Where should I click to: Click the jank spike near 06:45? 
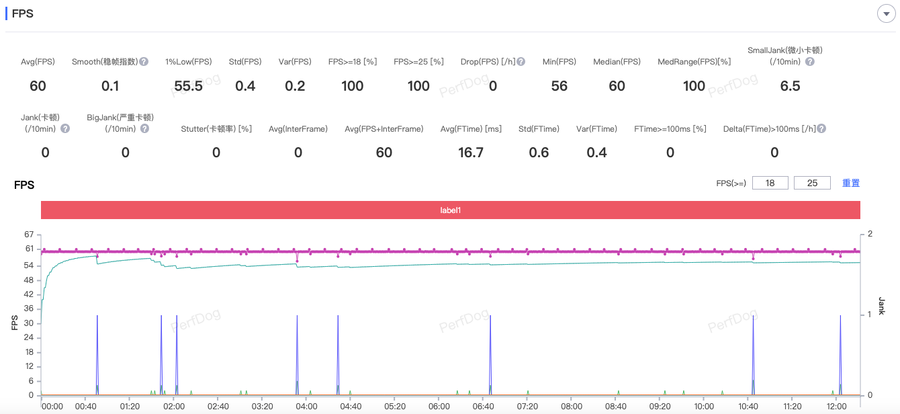(490, 355)
